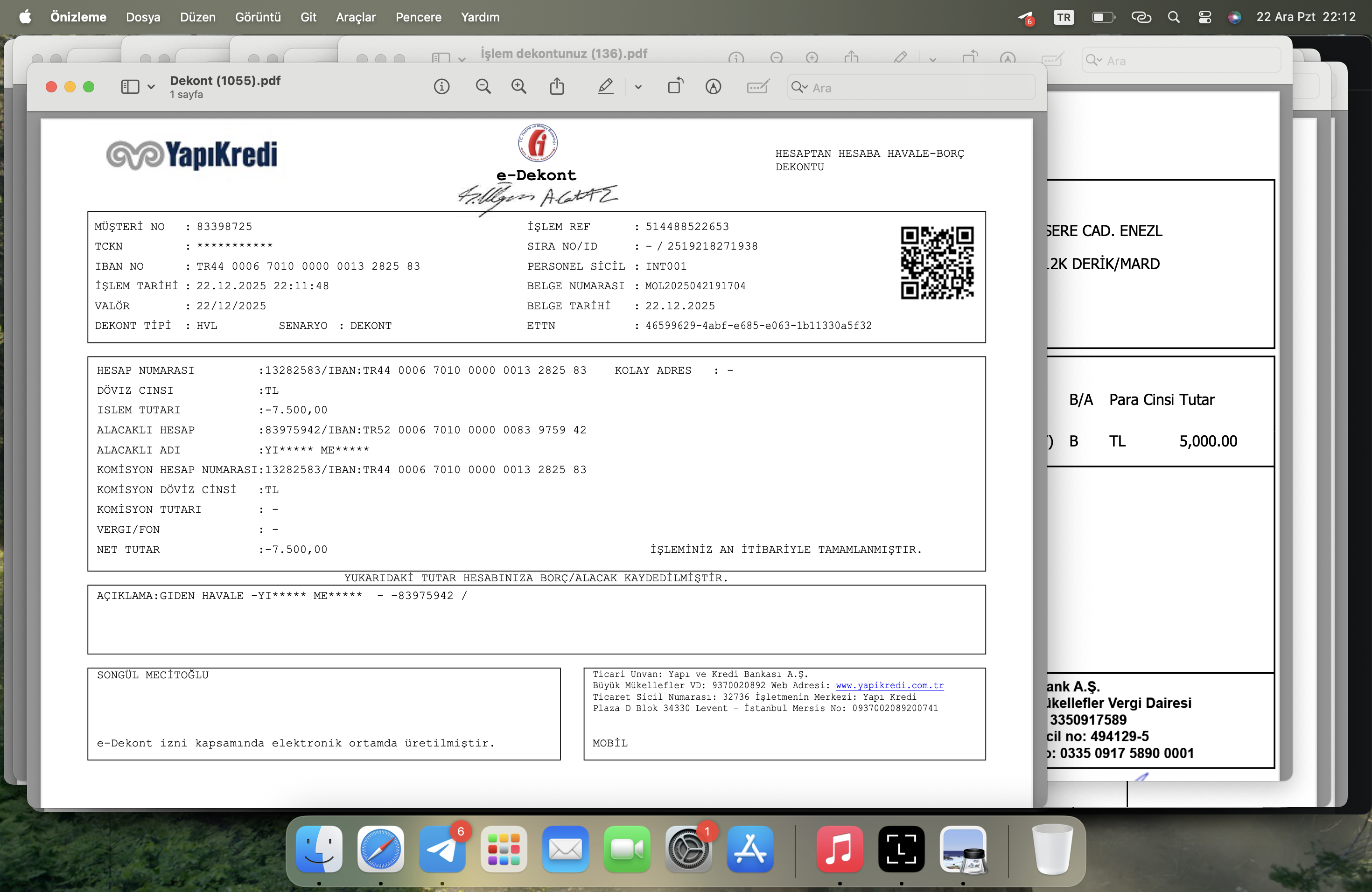
Task: Open the Araçlar menu
Action: pyautogui.click(x=356, y=17)
